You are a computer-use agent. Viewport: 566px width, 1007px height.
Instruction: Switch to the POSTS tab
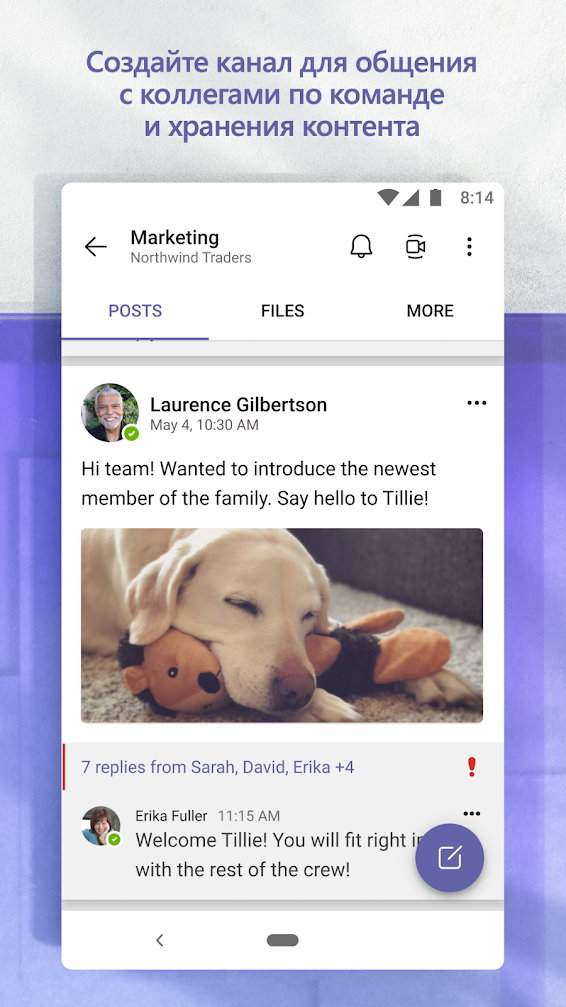(x=135, y=311)
